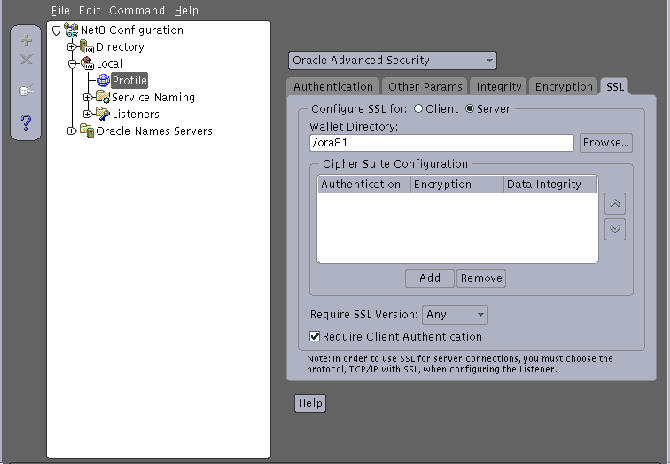The image size is (670, 464).
Task: Select the Profile globe icon in tree
Action: pos(103,80)
